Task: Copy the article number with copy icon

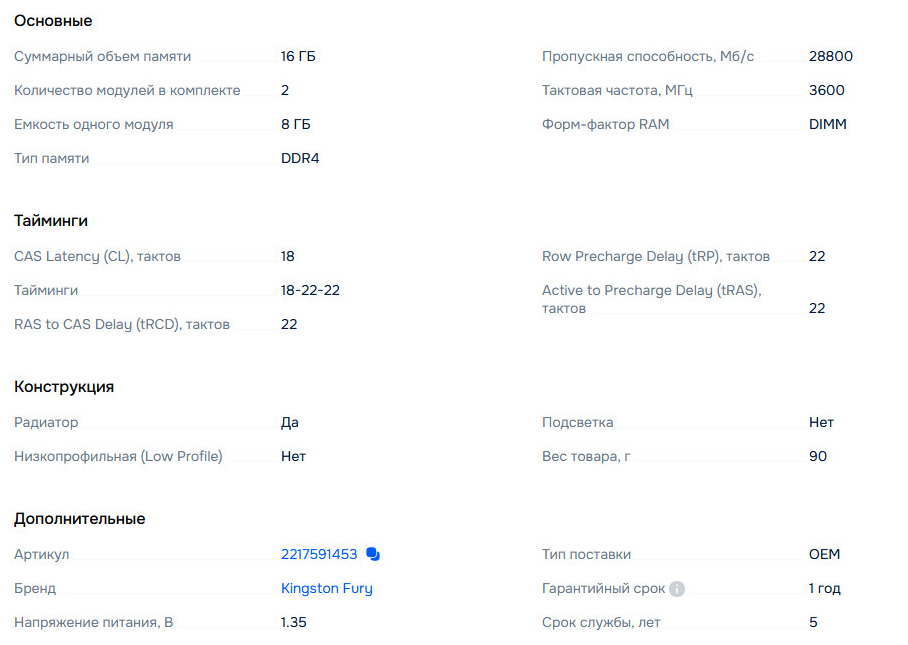Action: pyautogui.click(x=373, y=554)
